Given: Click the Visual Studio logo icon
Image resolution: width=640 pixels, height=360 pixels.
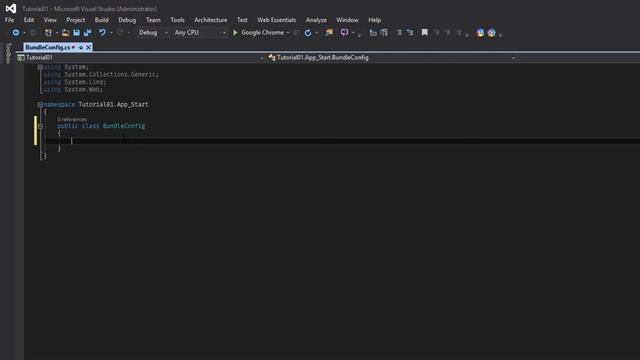Looking at the screenshot, I should click(x=11, y=9).
